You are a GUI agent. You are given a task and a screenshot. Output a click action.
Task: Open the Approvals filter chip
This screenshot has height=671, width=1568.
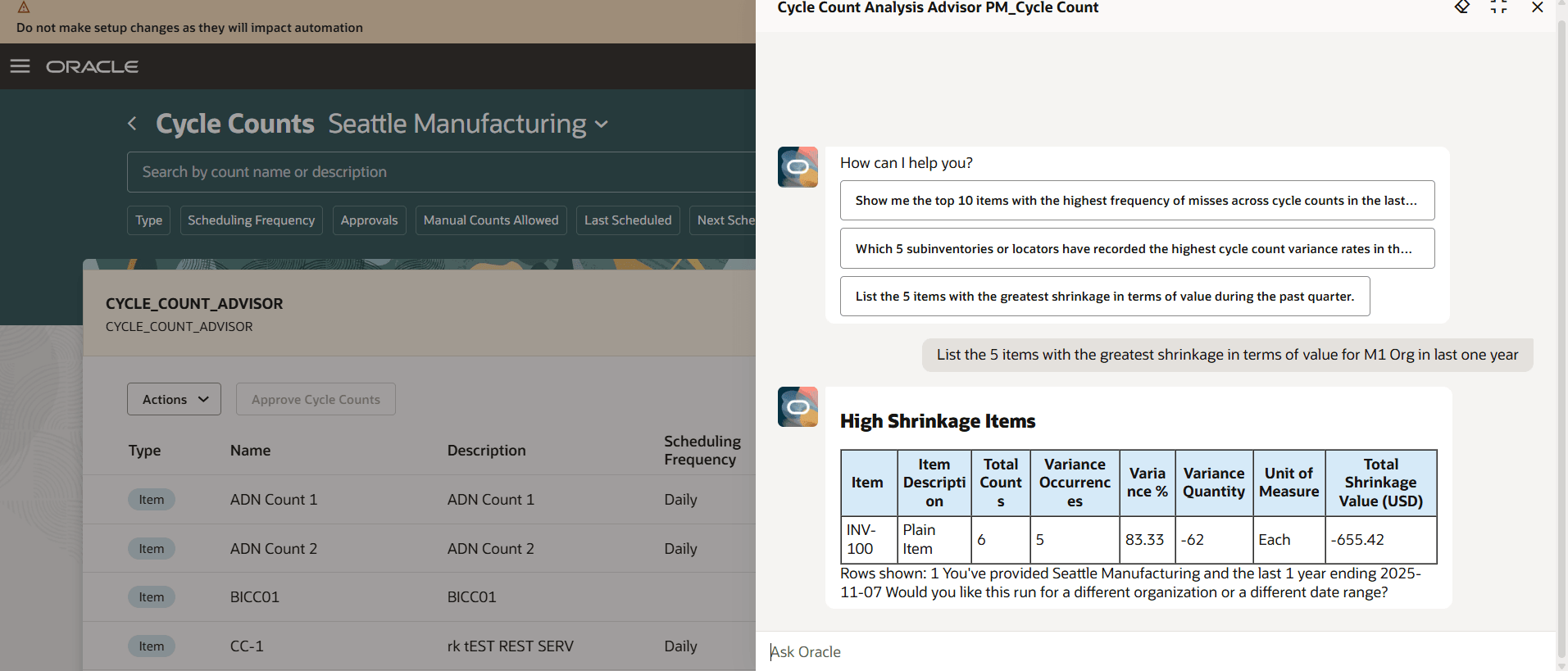tap(369, 220)
